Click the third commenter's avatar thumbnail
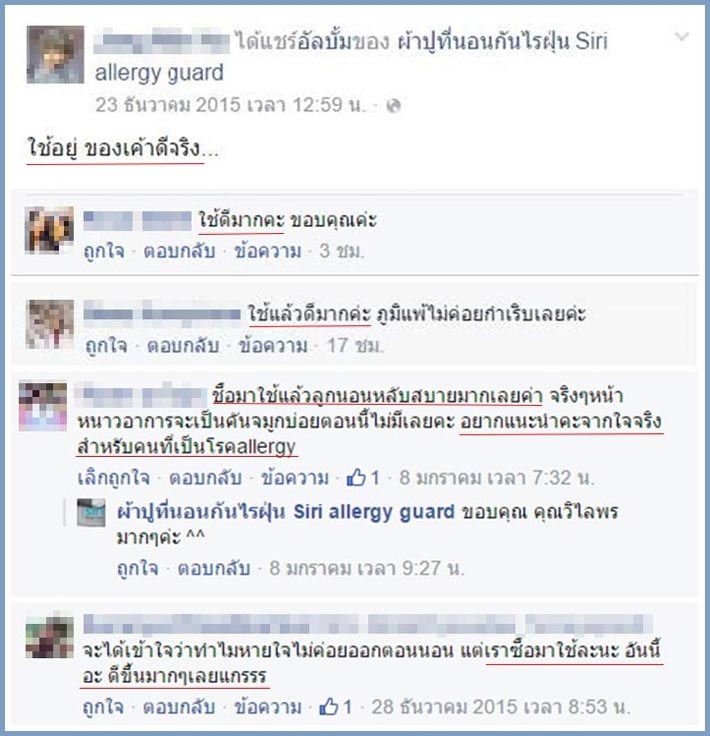Screen dimensions: 710x736 [x=43, y=406]
